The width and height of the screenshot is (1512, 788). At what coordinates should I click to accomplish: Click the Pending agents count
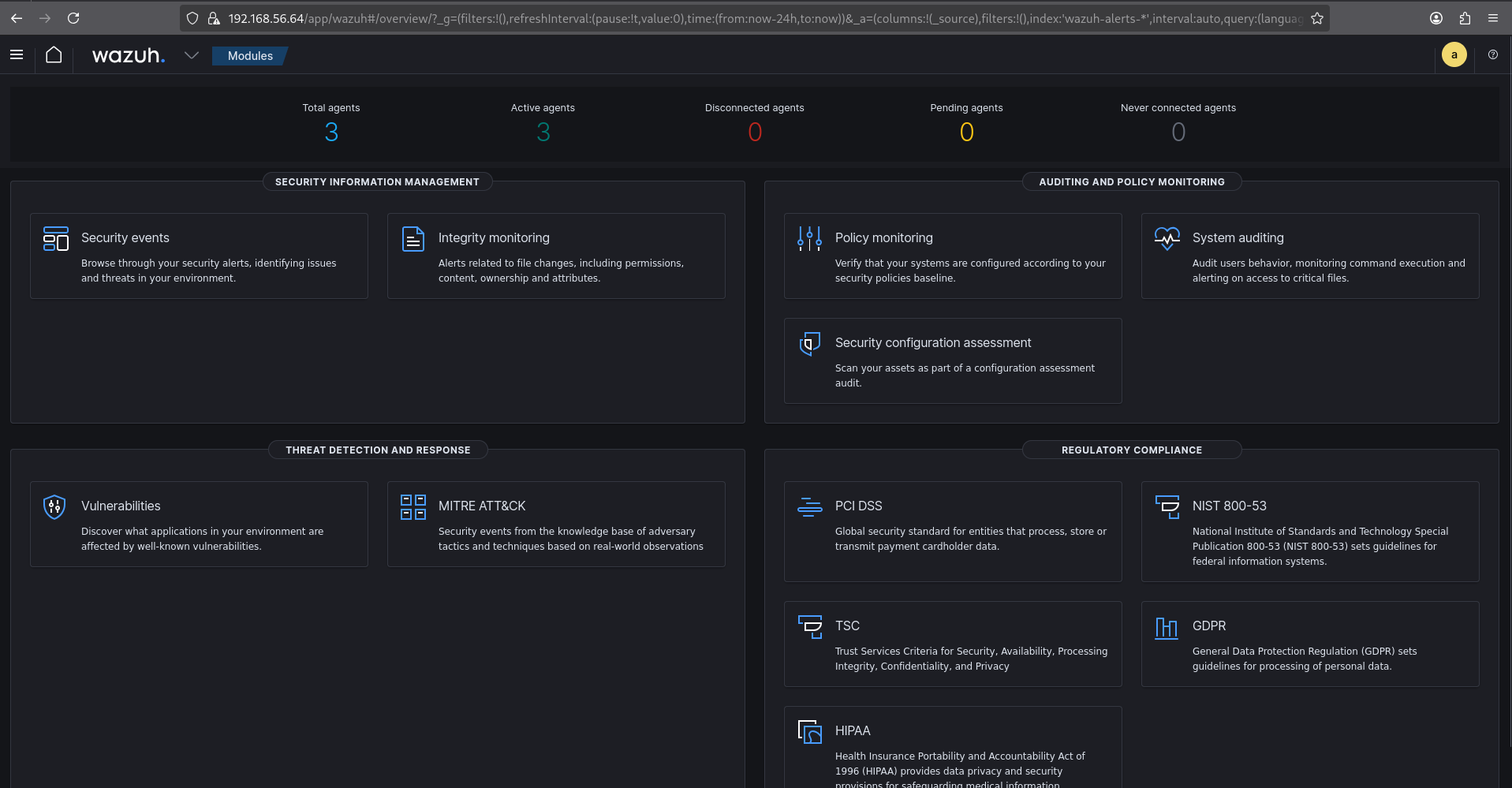967,132
